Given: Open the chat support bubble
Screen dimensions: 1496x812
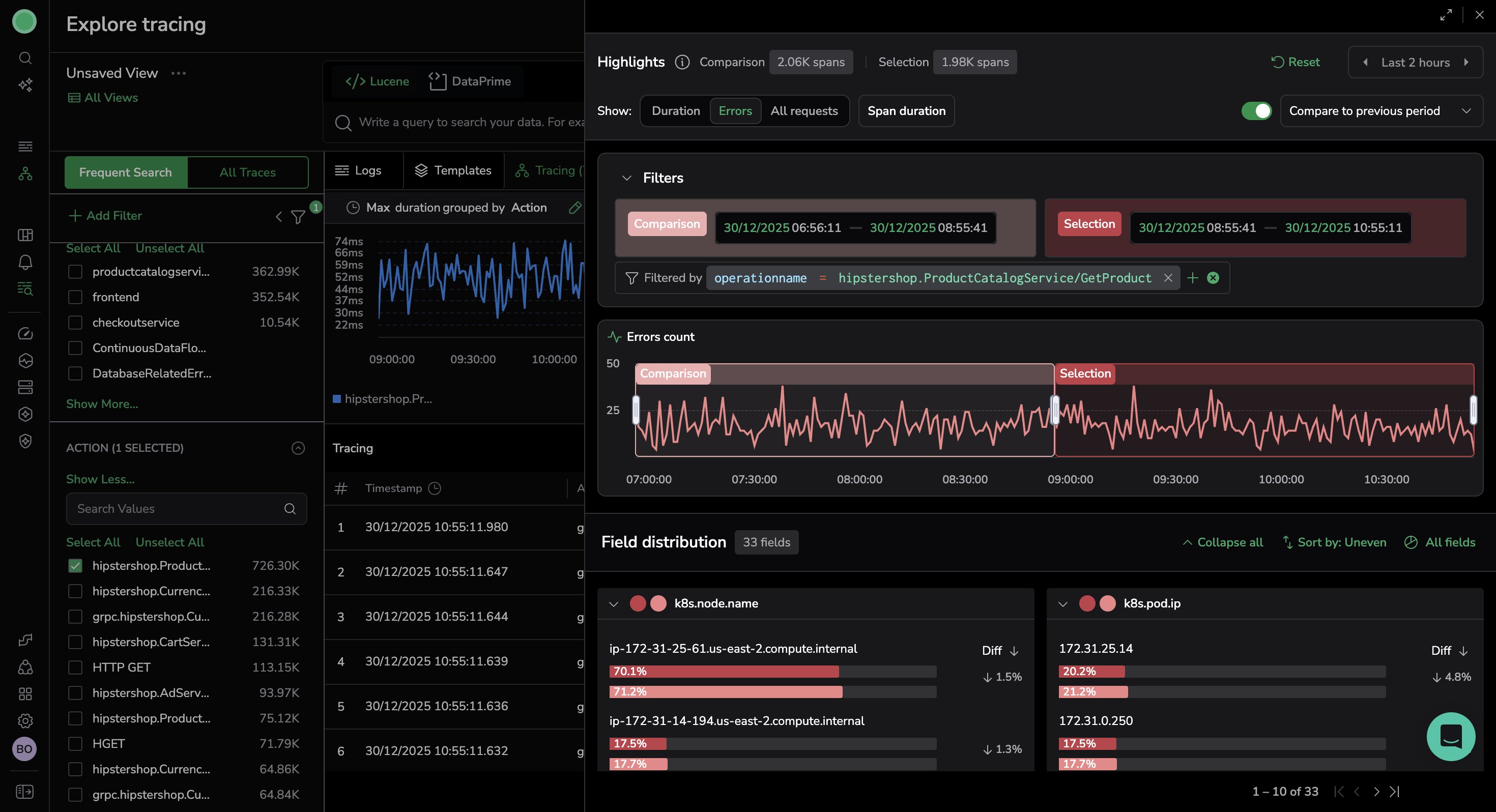Looking at the screenshot, I should (1450, 736).
